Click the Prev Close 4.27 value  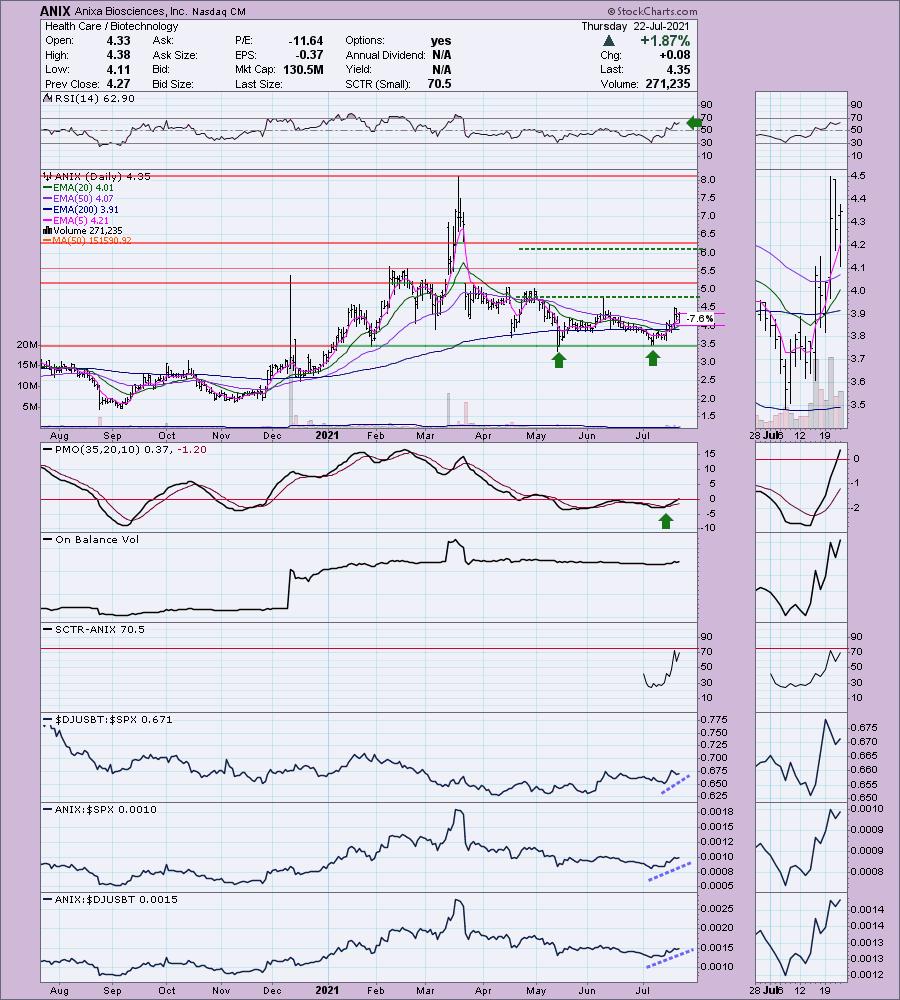[119, 84]
